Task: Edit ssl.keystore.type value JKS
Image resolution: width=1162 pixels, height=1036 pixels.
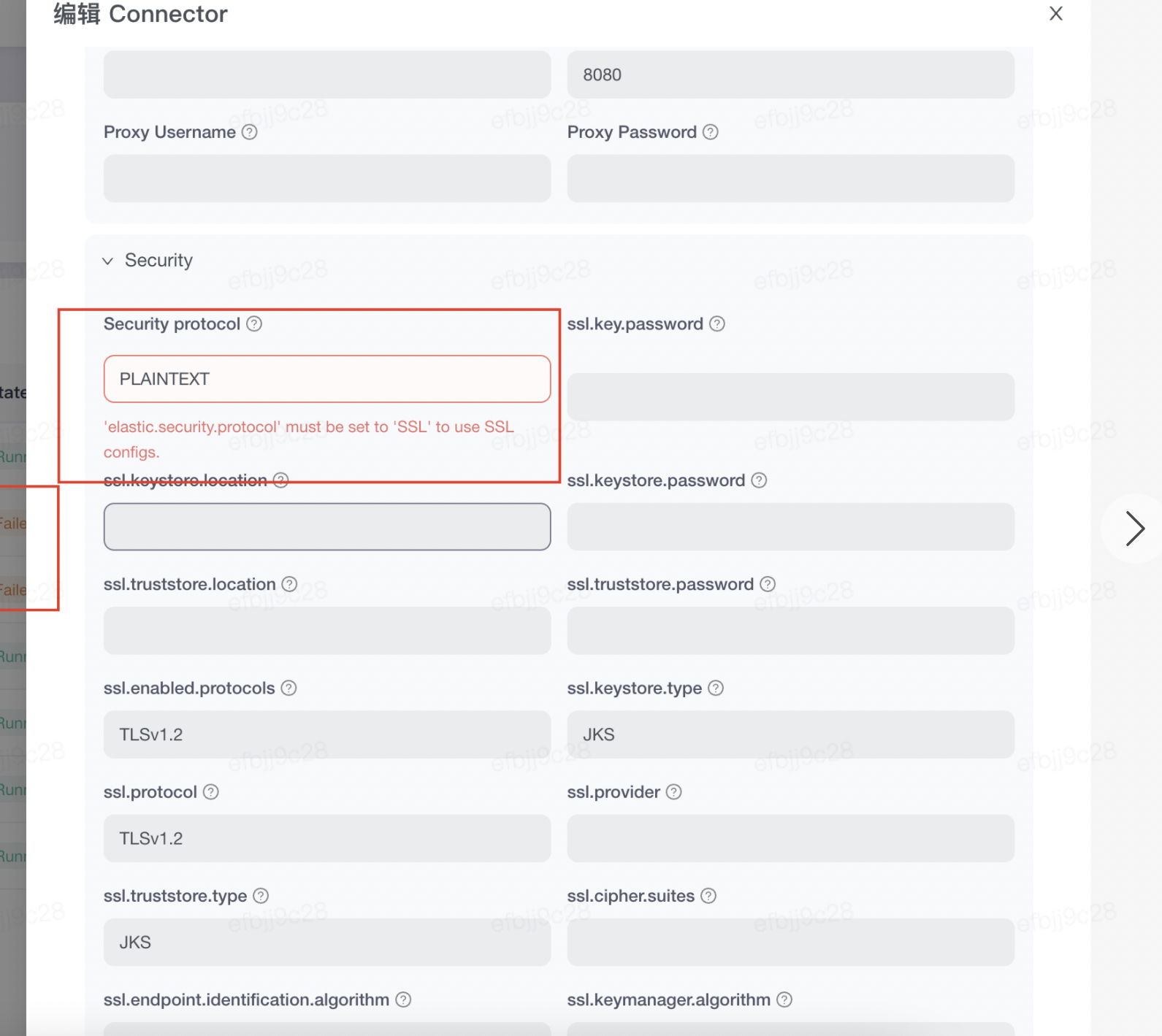Action: coord(790,734)
